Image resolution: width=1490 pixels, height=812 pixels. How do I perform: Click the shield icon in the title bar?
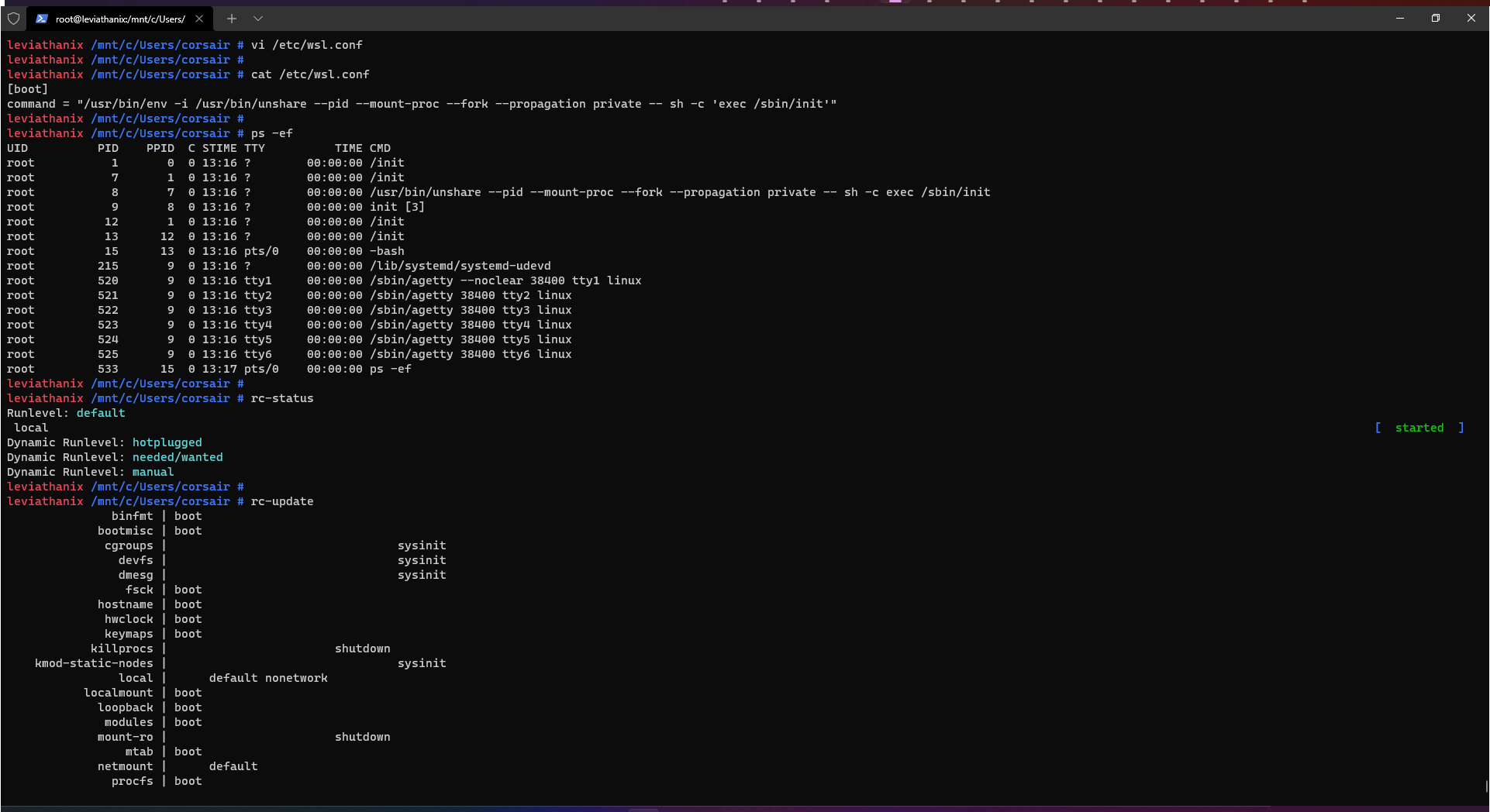[x=13, y=18]
